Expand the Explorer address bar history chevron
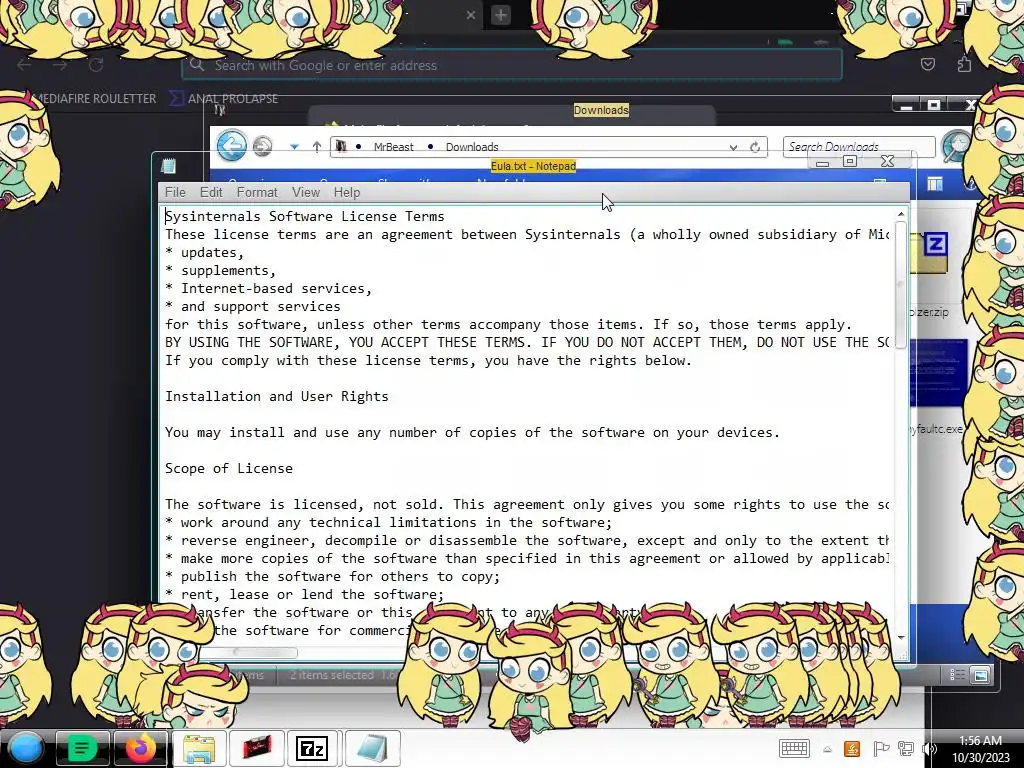Viewport: 1024px width, 768px height. click(x=733, y=148)
